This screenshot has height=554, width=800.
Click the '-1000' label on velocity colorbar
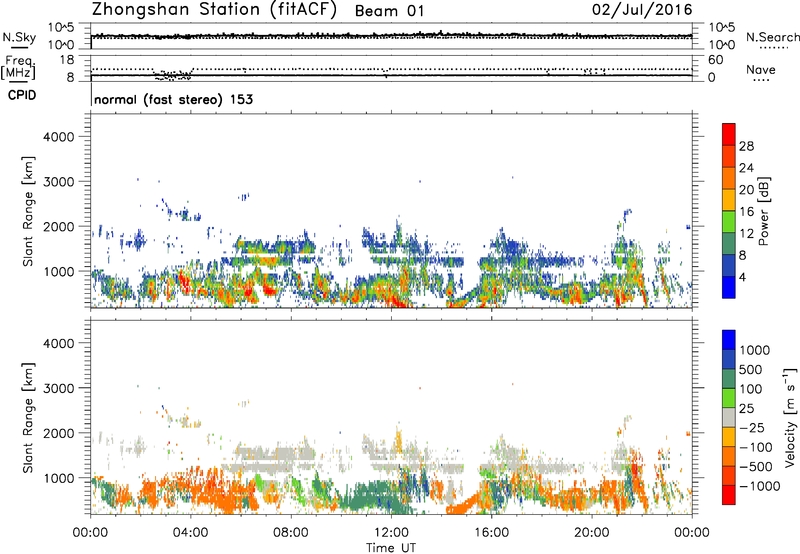click(760, 486)
